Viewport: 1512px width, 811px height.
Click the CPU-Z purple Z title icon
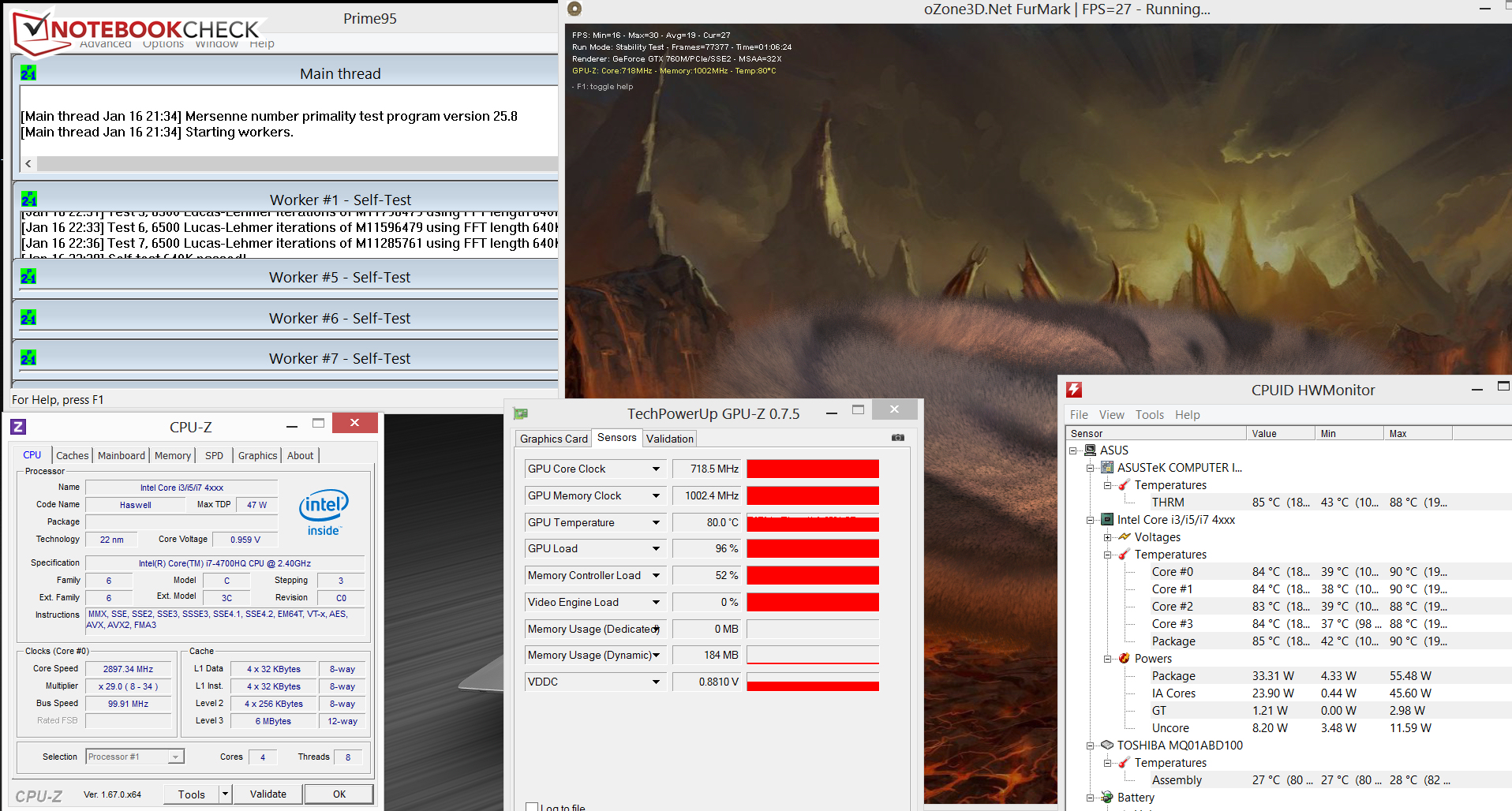pyautogui.click(x=18, y=427)
